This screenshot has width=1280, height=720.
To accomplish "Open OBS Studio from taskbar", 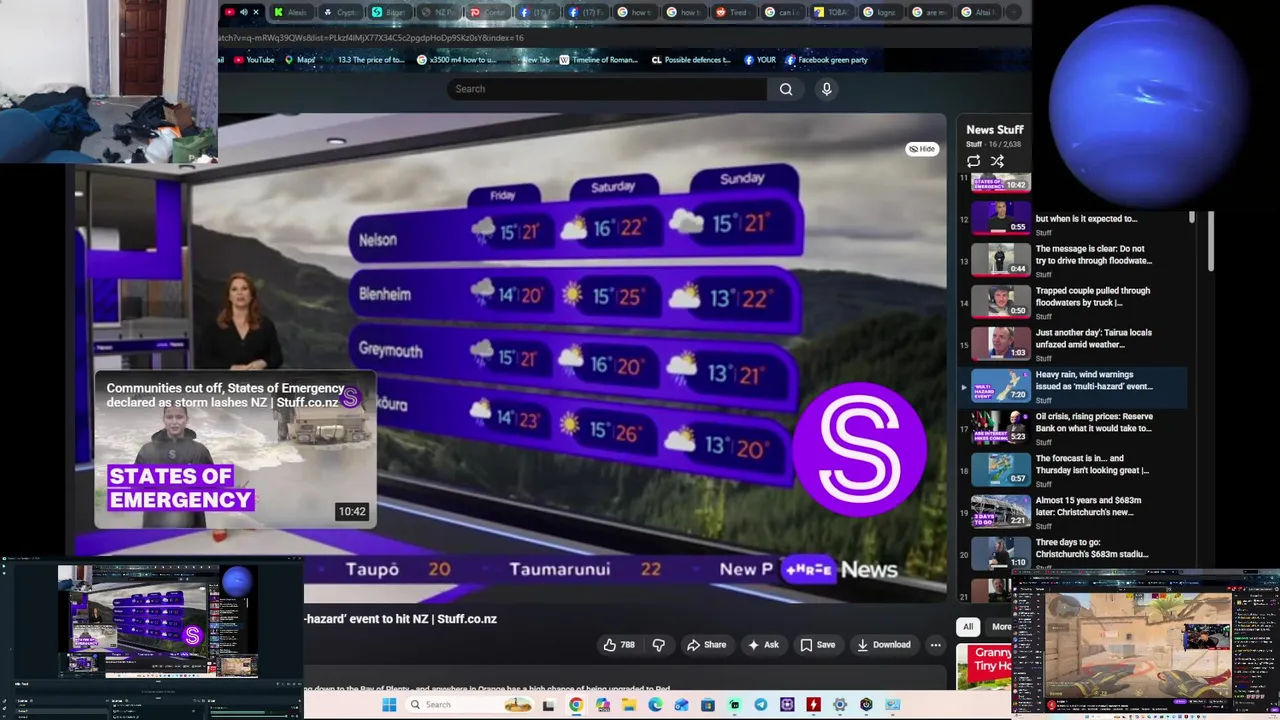I will coord(866,705).
